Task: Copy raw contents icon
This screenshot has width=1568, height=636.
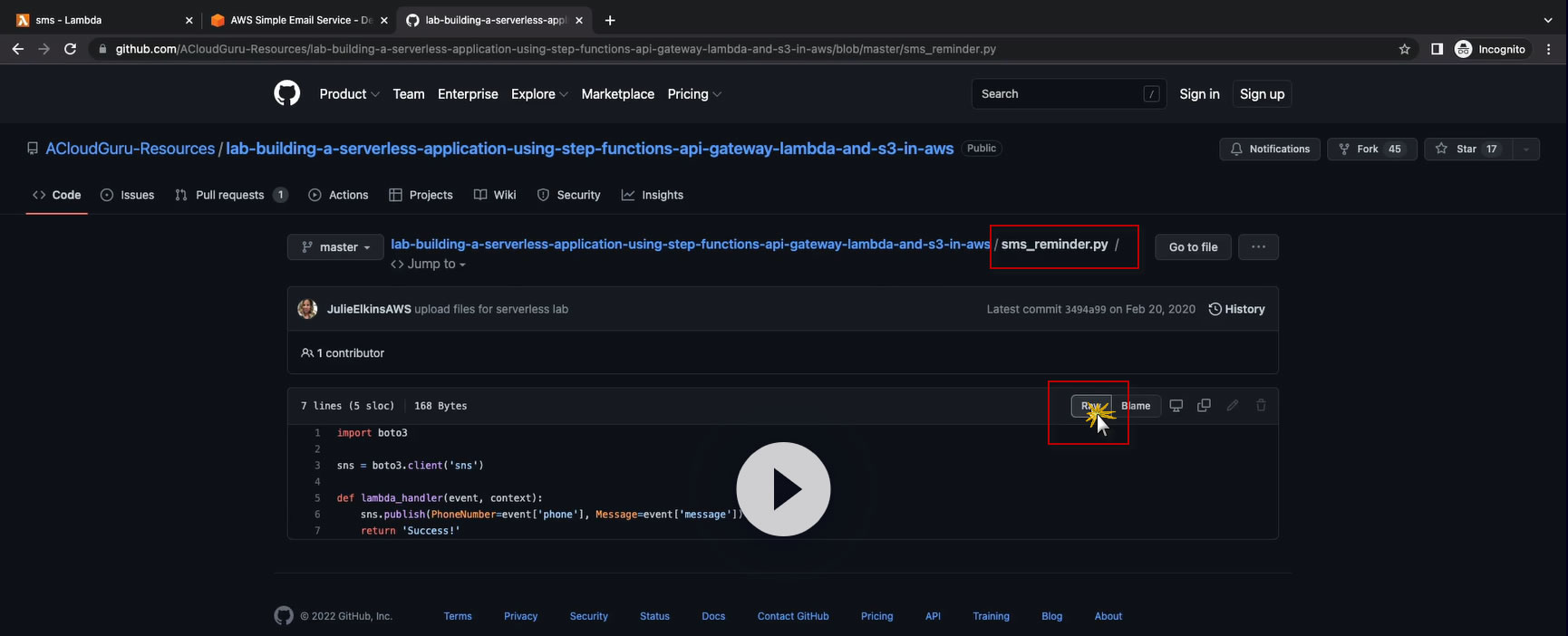Action: click(1204, 405)
